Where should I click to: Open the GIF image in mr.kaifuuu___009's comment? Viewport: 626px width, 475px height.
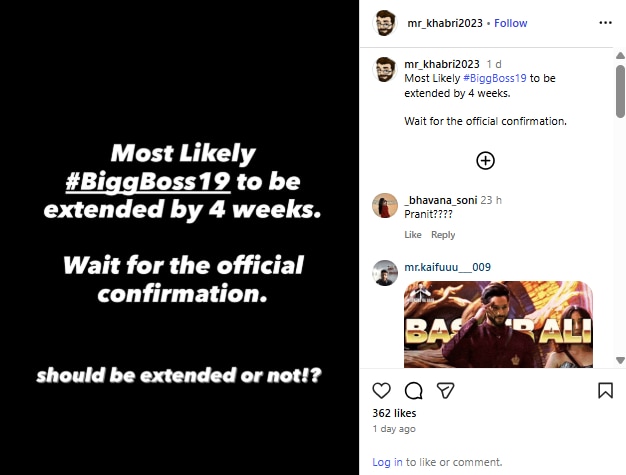[x=498, y=325]
